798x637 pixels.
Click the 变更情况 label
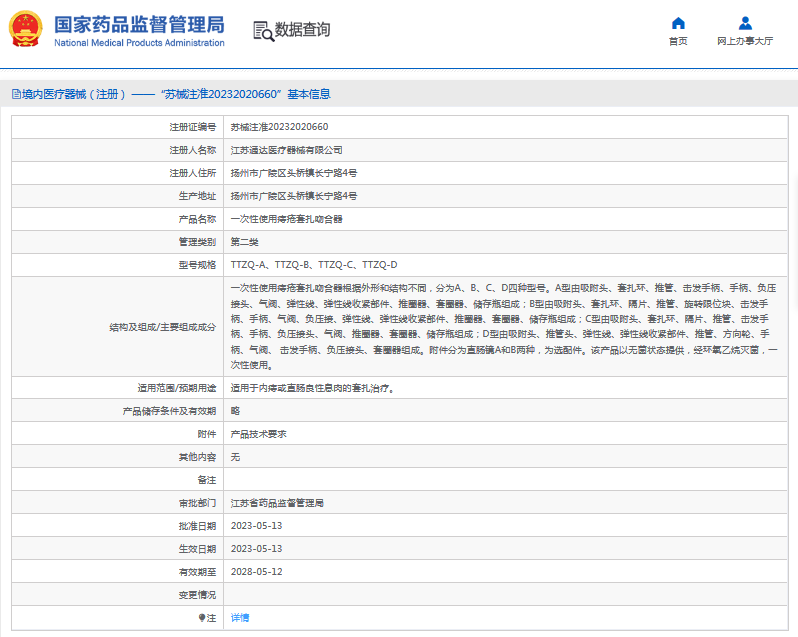point(197,595)
